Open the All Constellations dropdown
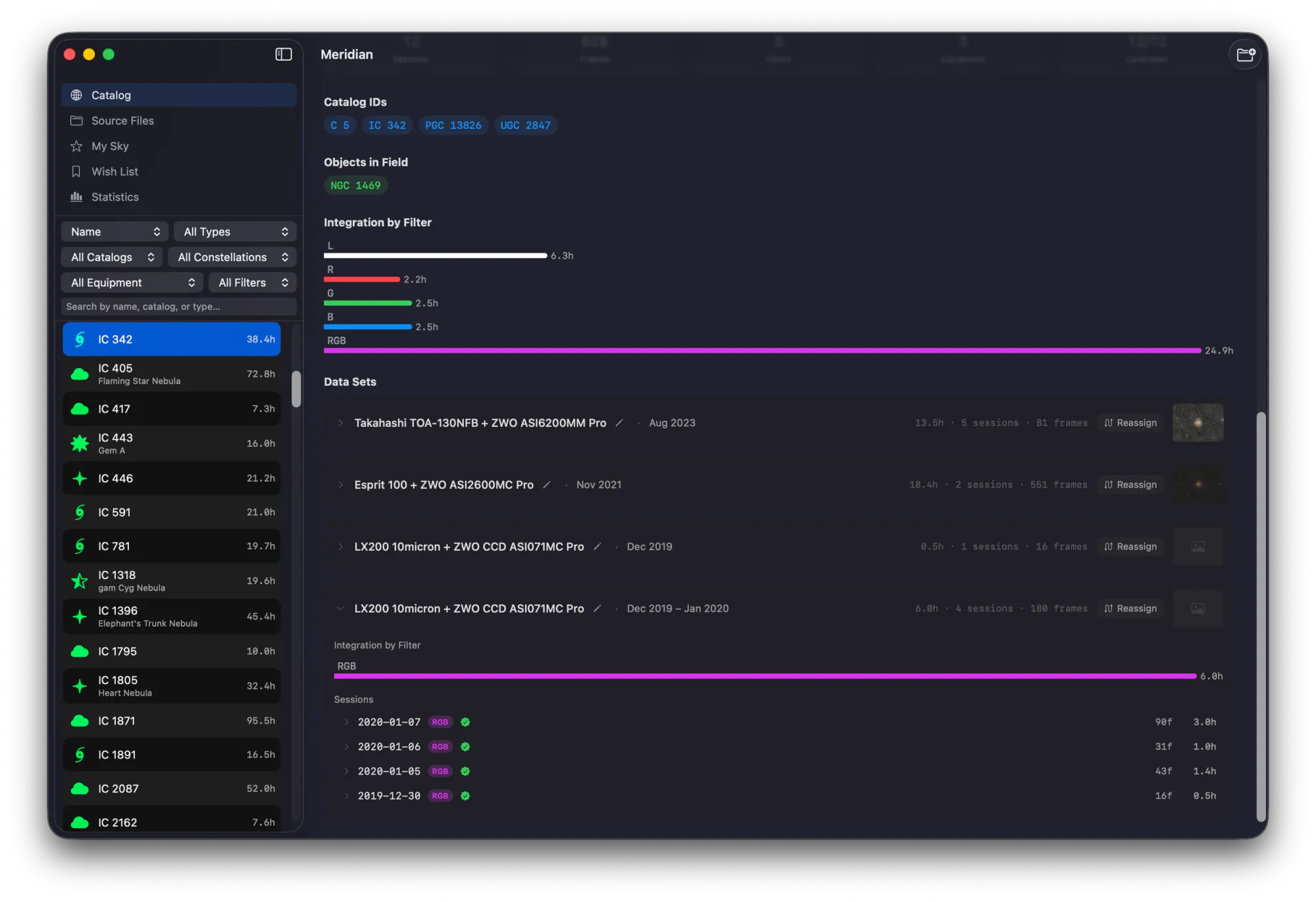 point(232,257)
